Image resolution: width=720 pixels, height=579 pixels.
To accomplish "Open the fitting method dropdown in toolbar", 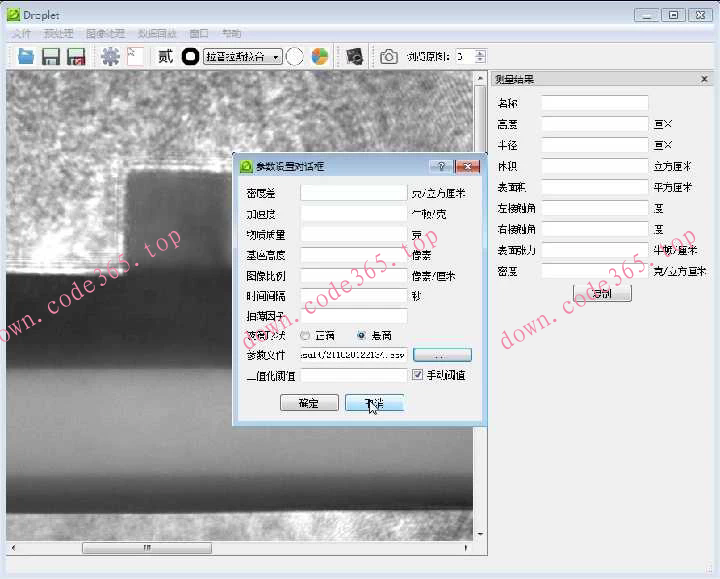I will pos(242,57).
